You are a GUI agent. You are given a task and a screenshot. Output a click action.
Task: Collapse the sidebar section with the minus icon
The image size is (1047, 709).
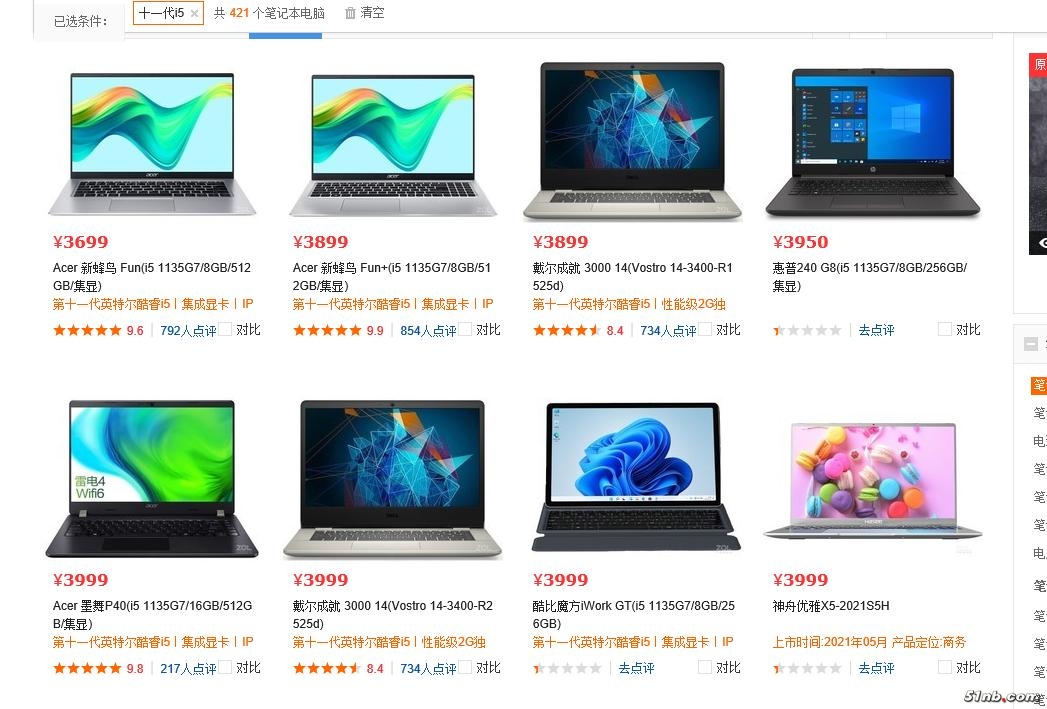coord(1031,344)
